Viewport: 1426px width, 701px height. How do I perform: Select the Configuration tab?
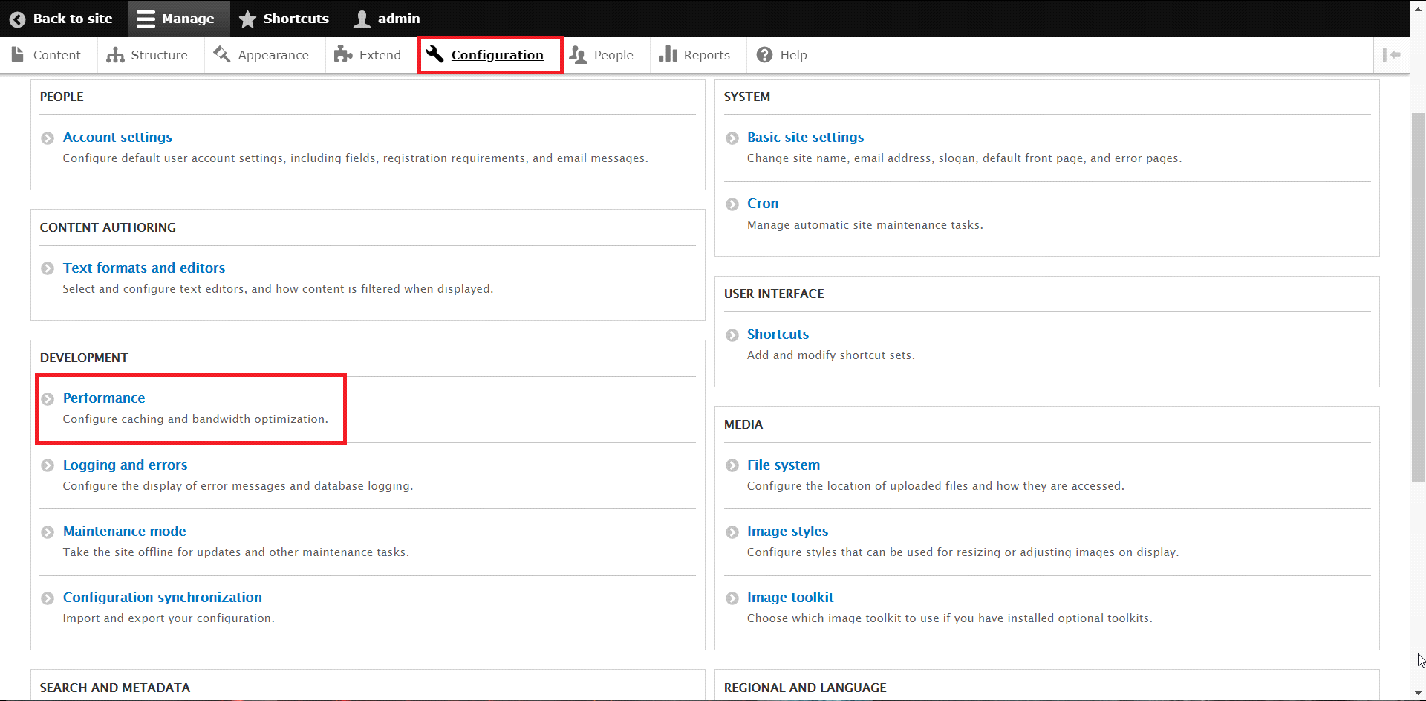pyautogui.click(x=489, y=55)
